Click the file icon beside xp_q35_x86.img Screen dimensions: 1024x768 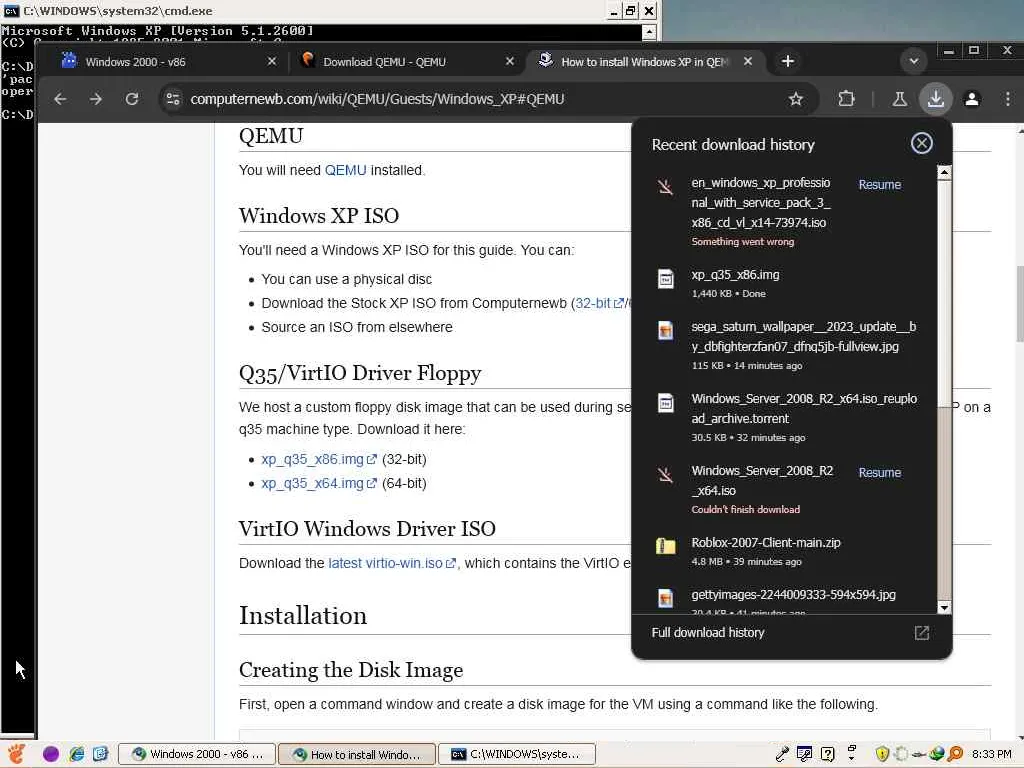[x=665, y=279]
